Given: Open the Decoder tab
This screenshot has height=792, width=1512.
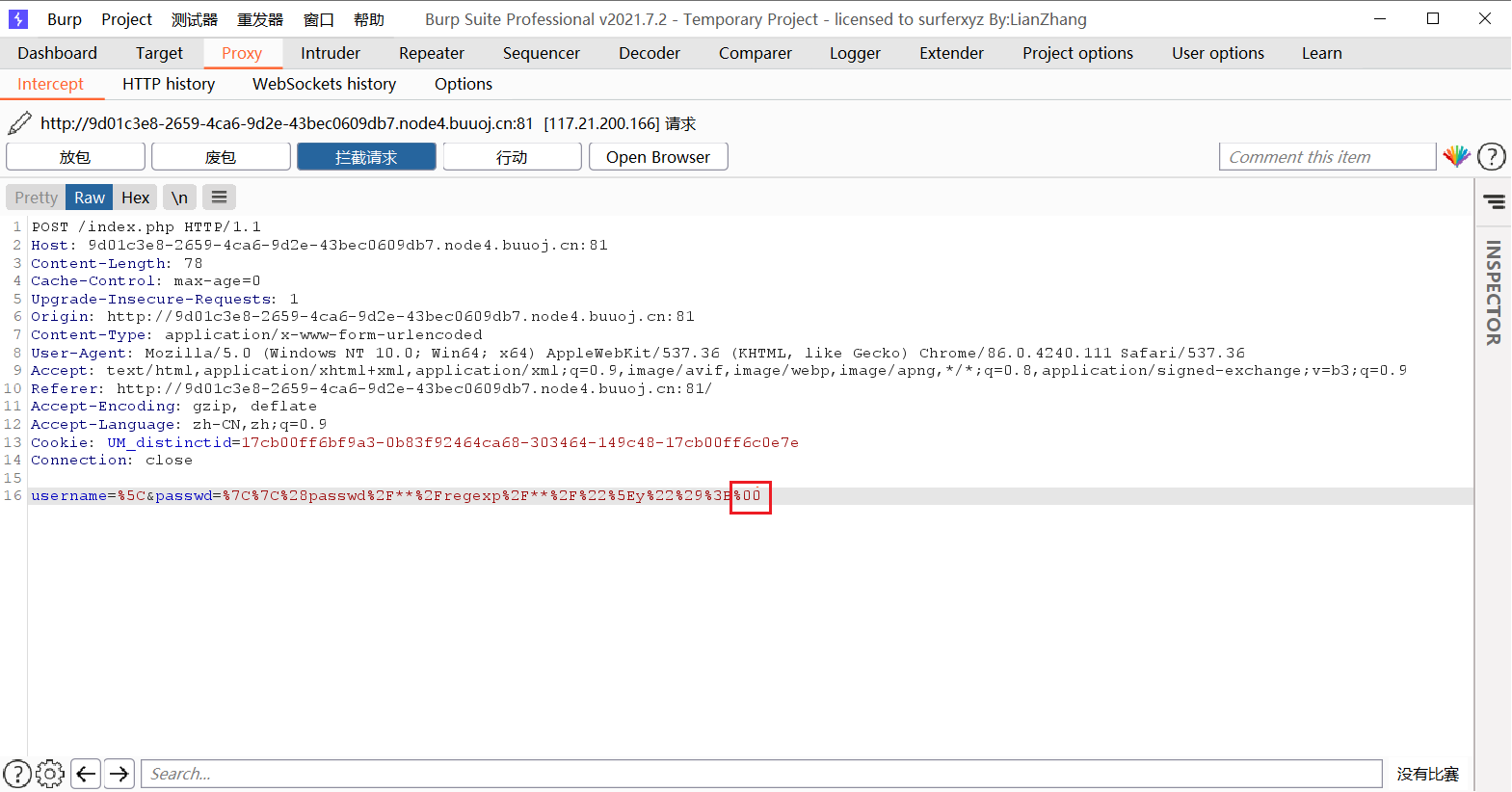Looking at the screenshot, I should coord(650,53).
